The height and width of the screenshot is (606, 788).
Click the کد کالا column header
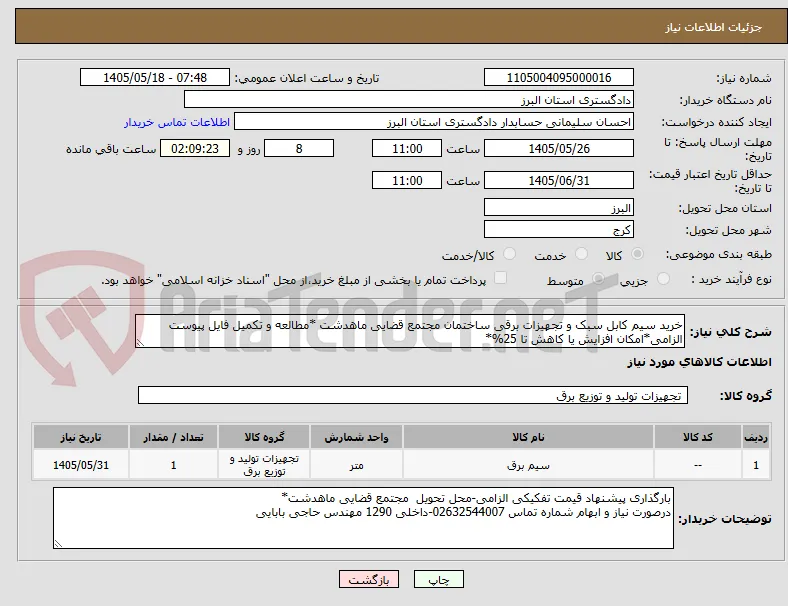point(698,437)
